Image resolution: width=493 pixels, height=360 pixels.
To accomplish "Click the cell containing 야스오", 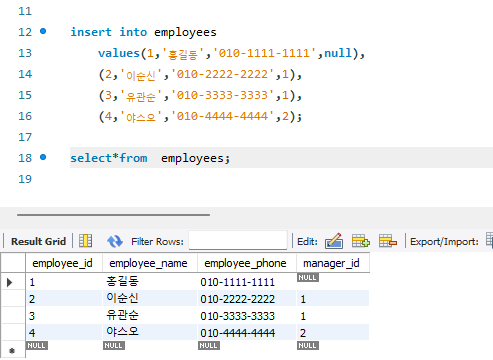I will tap(149, 332).
